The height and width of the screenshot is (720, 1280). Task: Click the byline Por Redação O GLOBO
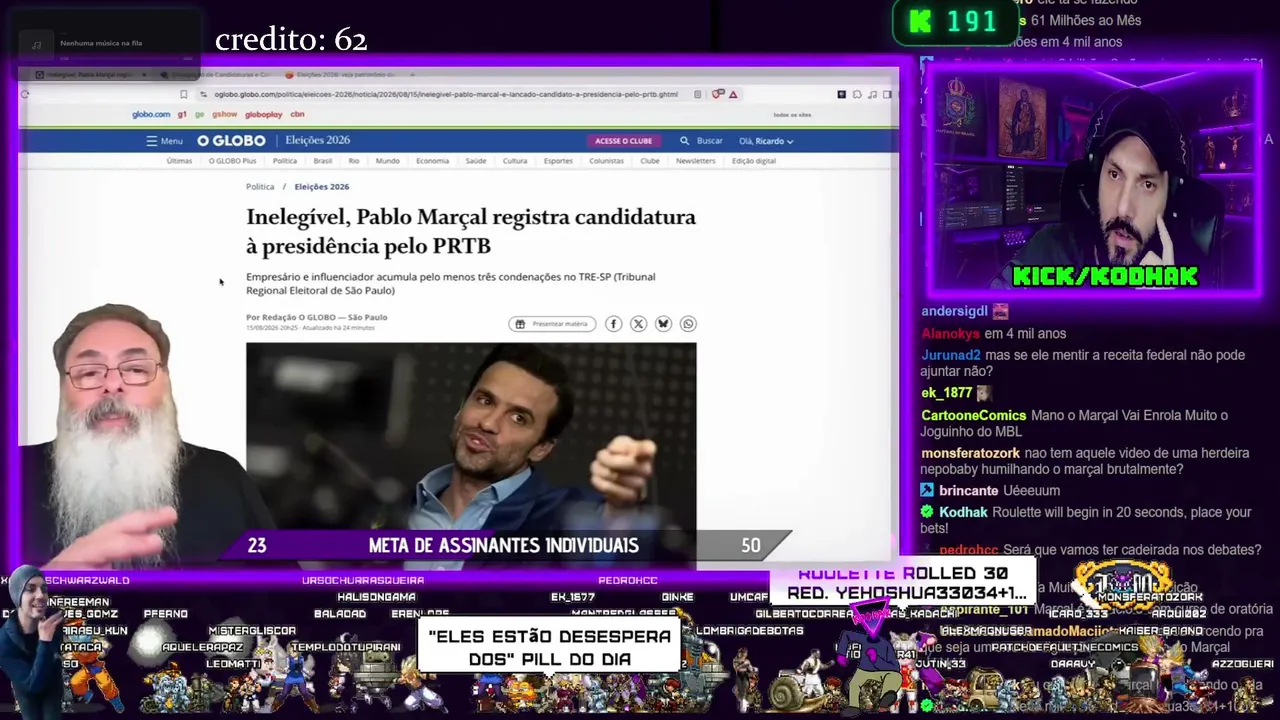(x=316, y=317)
